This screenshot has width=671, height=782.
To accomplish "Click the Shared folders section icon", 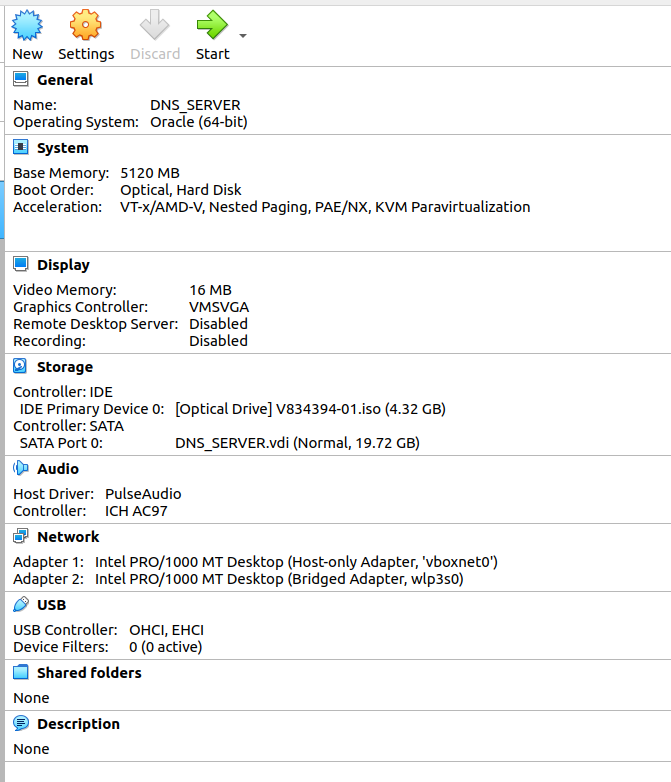I will (x=20, y=672).
